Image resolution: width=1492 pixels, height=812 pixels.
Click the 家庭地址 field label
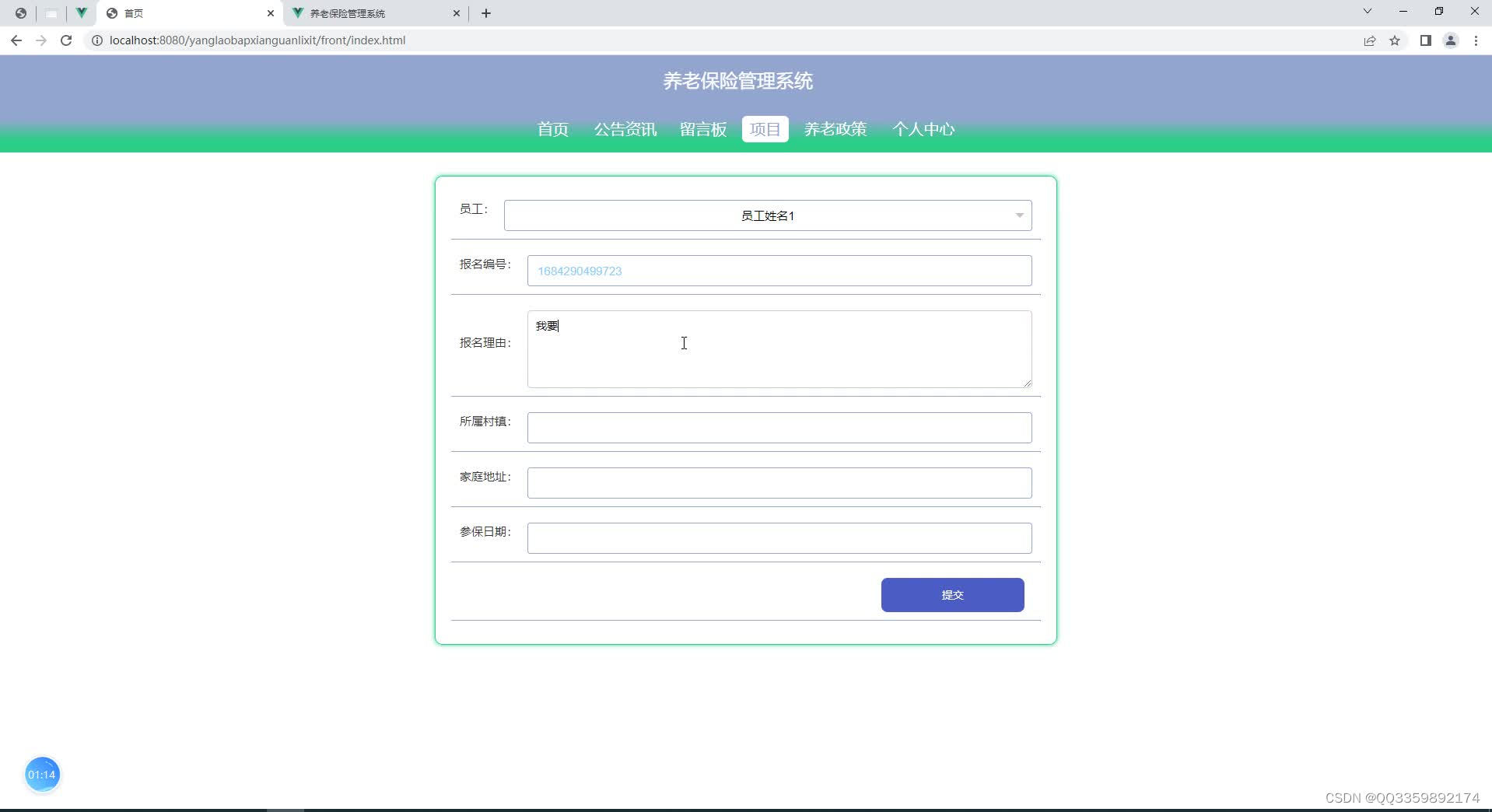(x=485, y=477)
